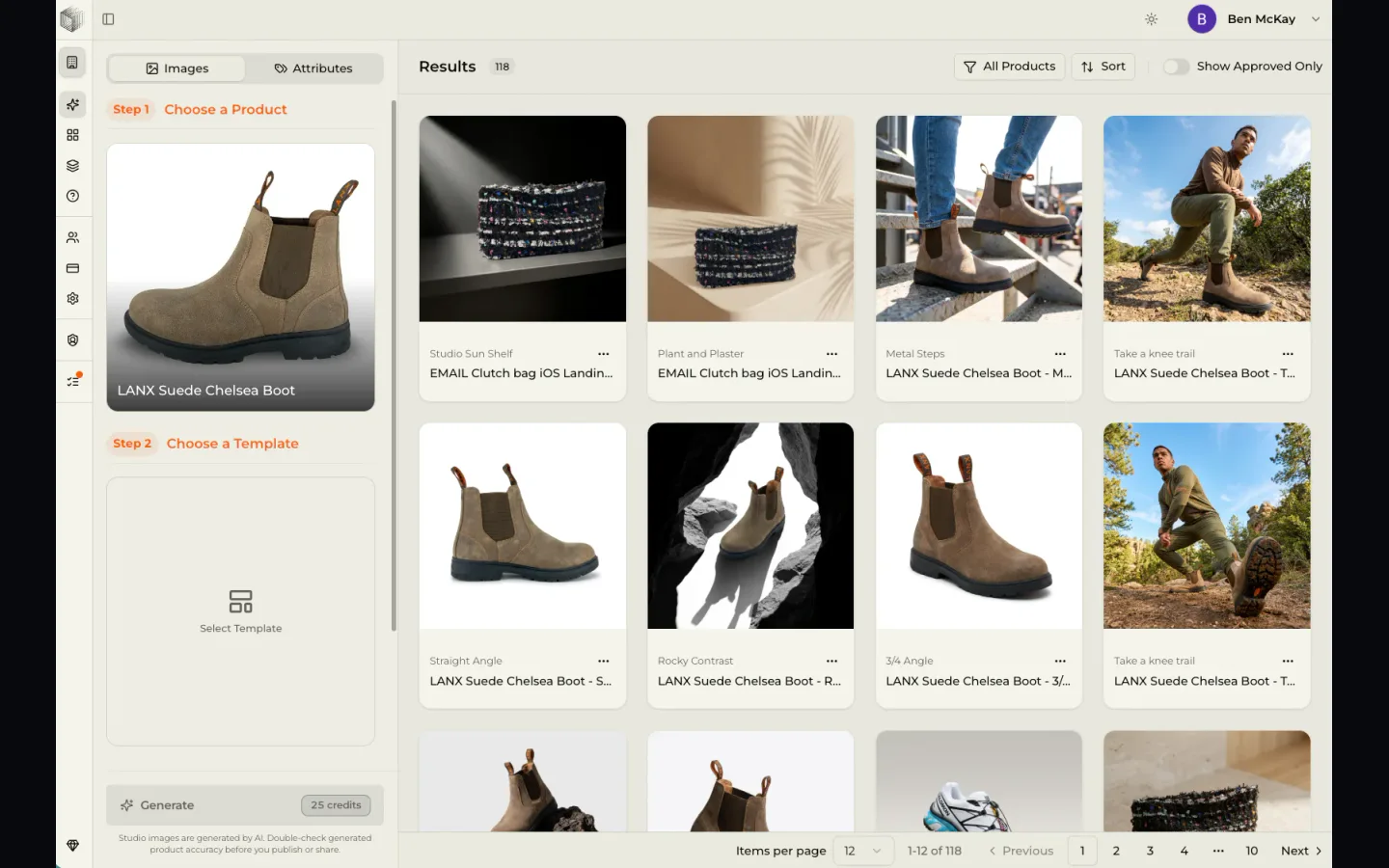Open the Studio Sun Shelf clutch image
The image size is (1389, 868).
point(523,219)
